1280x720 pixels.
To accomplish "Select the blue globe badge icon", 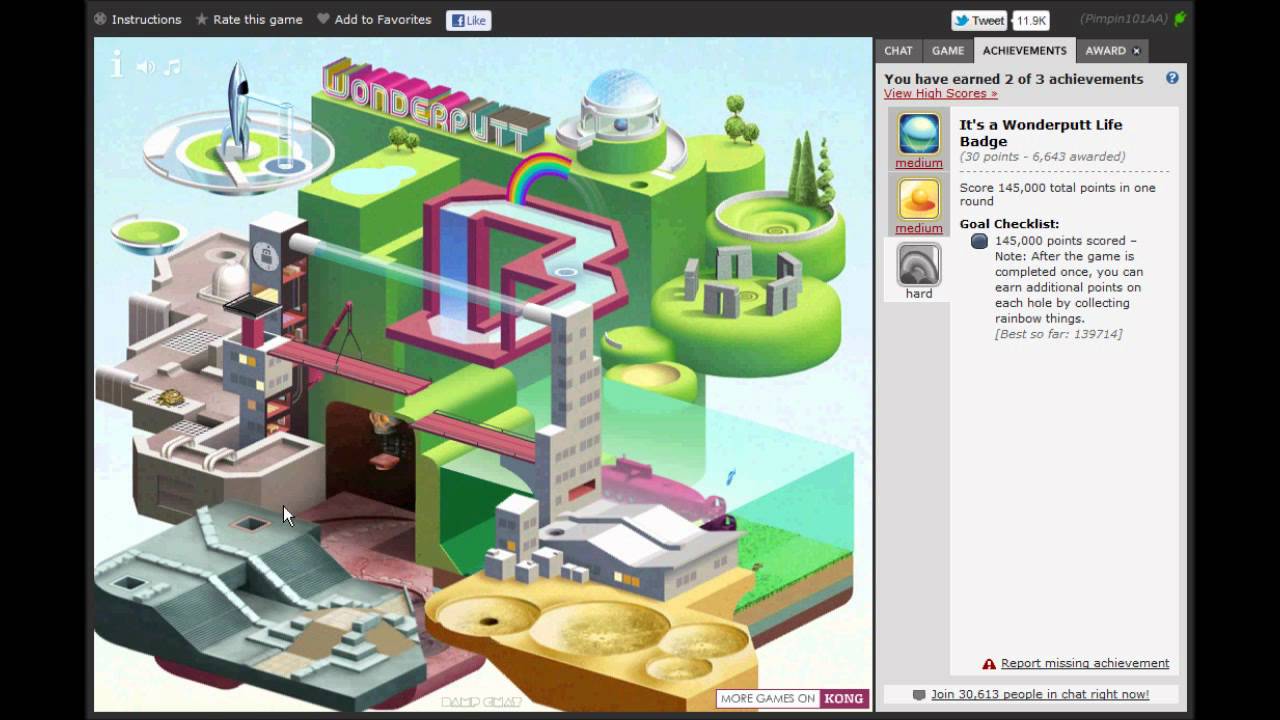I will click(918, 133).
